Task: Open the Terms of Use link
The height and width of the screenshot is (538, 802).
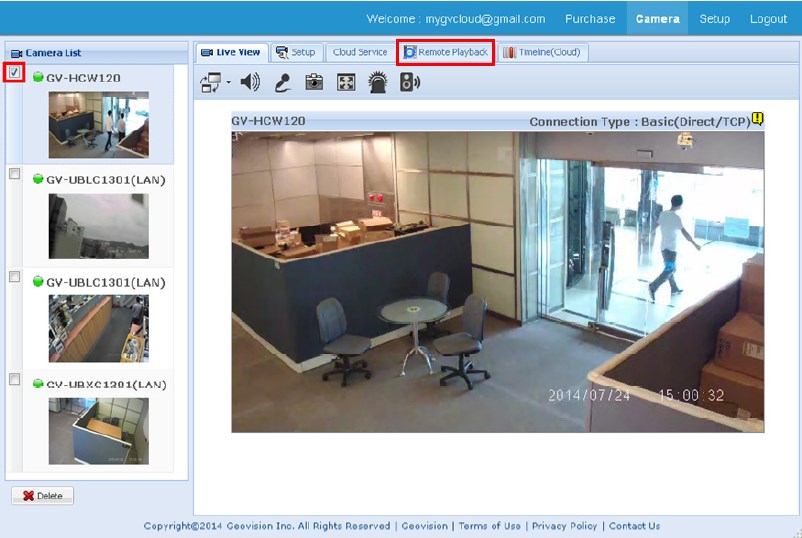Action: (489, 526)
